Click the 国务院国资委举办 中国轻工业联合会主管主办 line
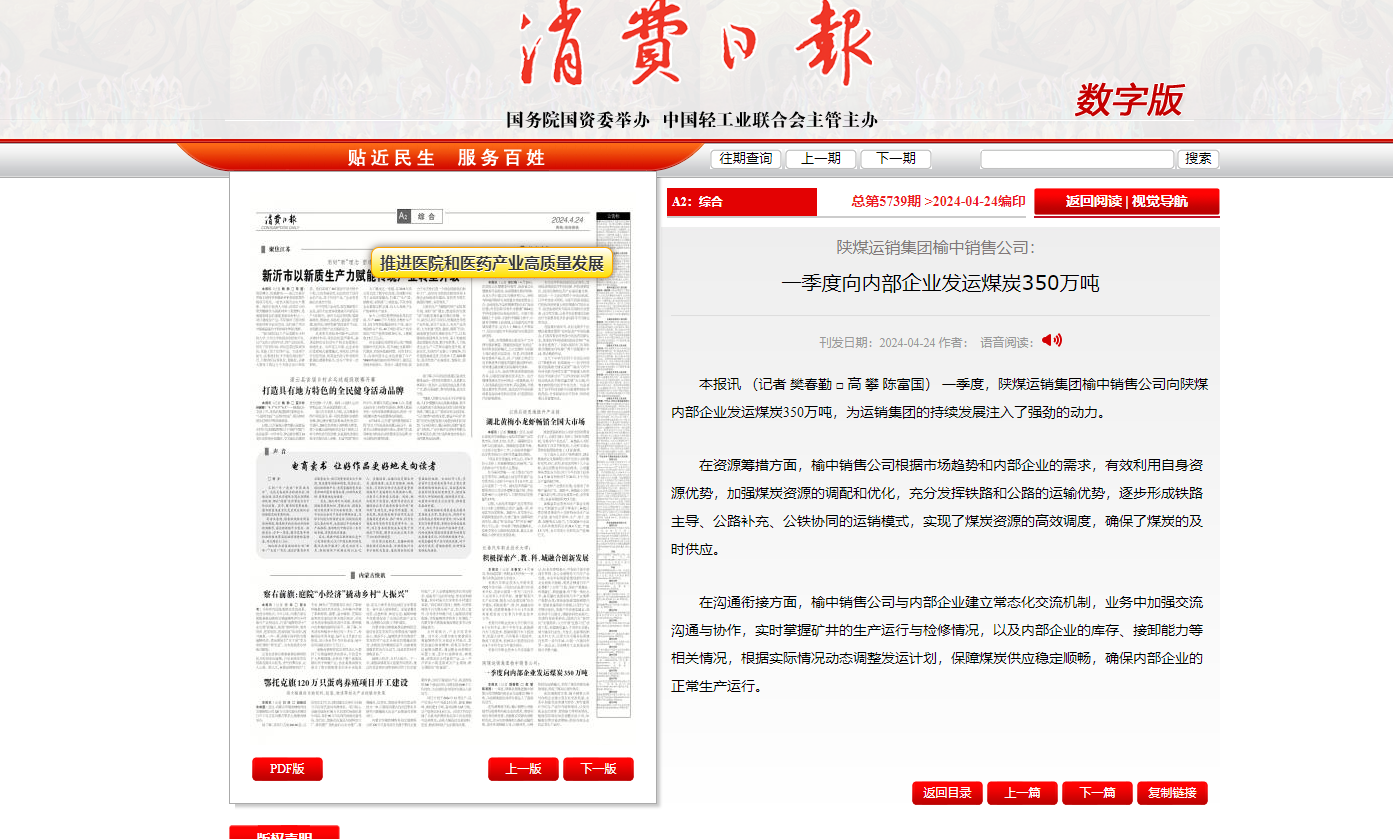Image resolution: width=1393 pixels, height=839 pixels. pos(692,120)
